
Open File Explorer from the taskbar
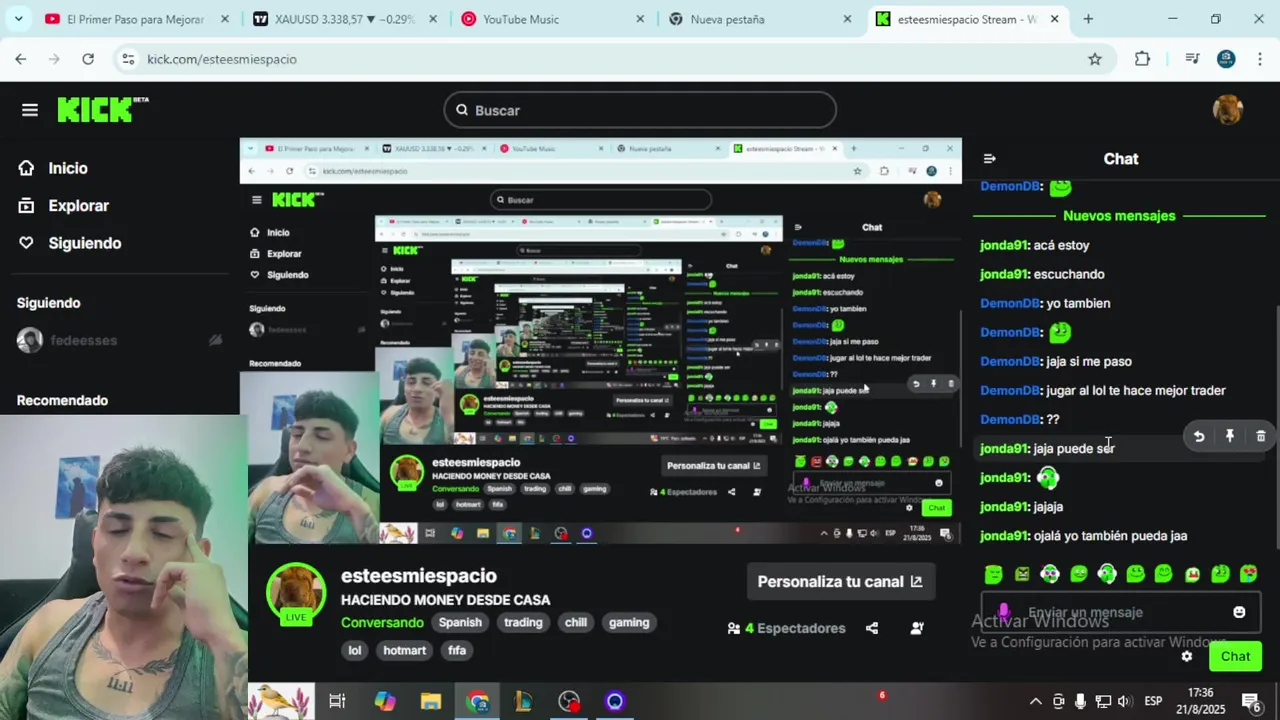pyautogui.click(x=431, y=701)
